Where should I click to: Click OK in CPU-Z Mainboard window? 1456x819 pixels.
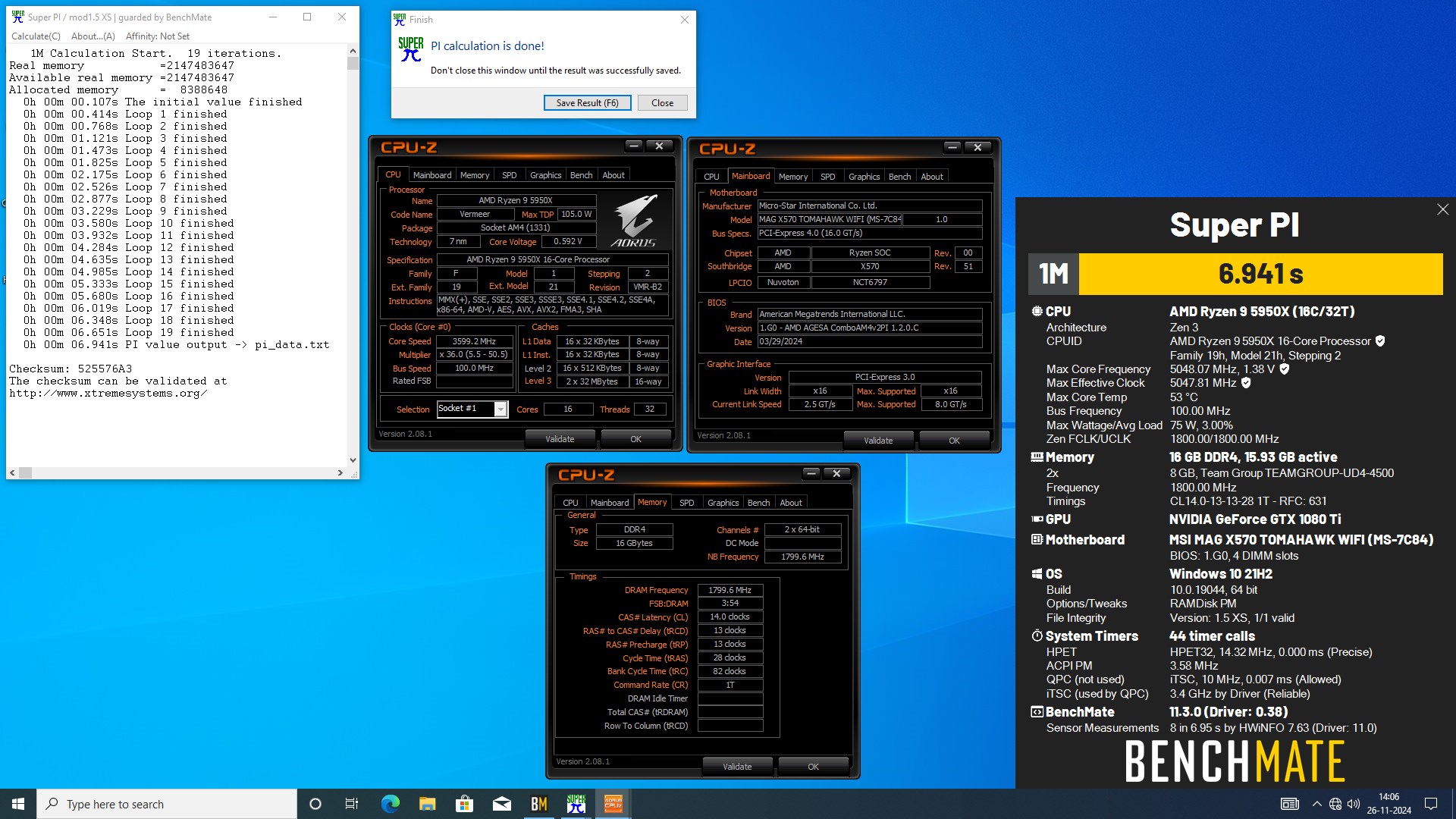pos(954,441)
